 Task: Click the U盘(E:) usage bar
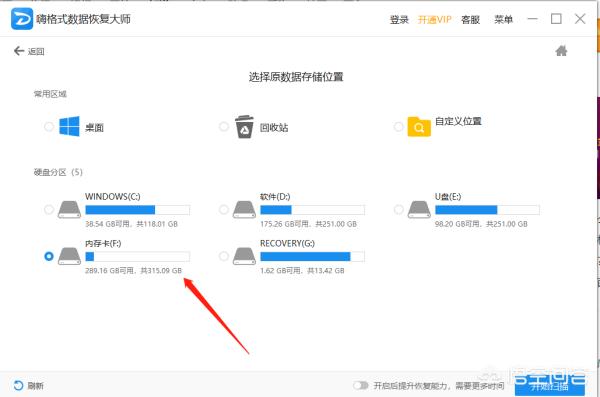click(x=487, y=210)
